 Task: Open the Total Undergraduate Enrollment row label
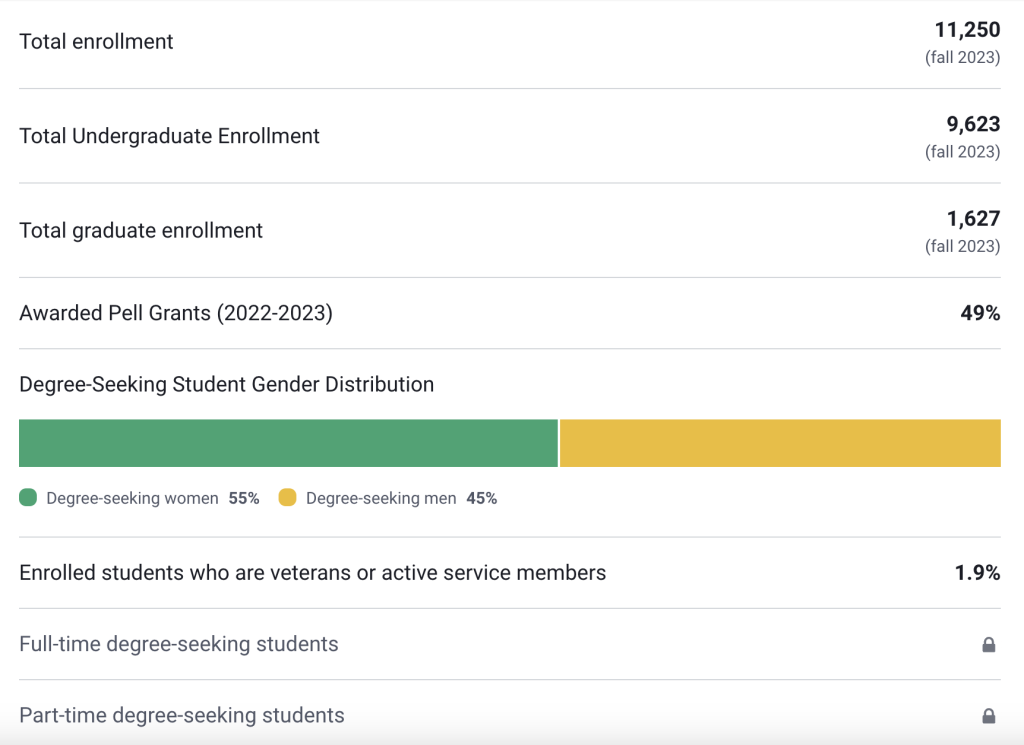coord(169,136)
